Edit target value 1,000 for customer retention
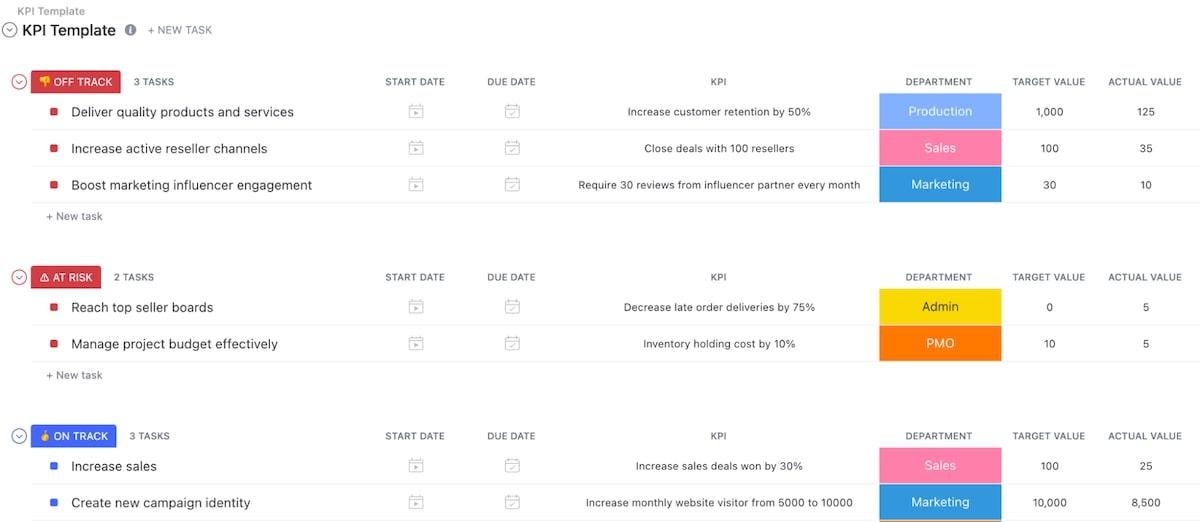 (1049, 112)
